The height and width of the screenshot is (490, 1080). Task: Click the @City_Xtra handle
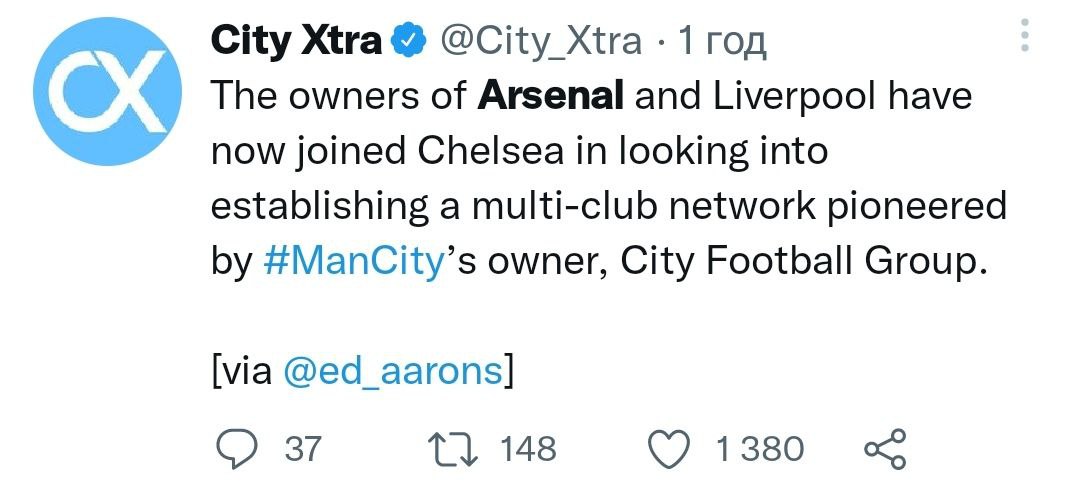click(540, 41)
